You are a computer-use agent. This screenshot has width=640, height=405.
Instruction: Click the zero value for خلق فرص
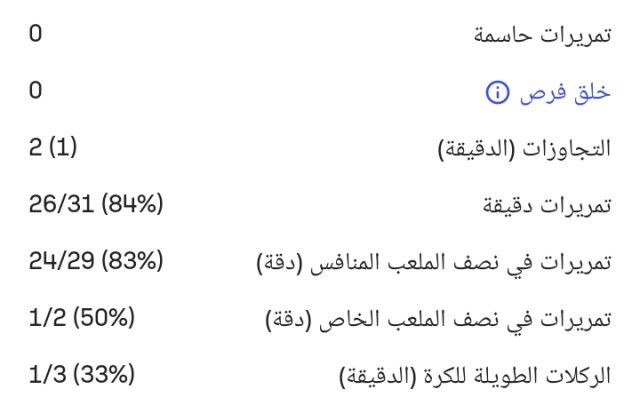(36, 92)
